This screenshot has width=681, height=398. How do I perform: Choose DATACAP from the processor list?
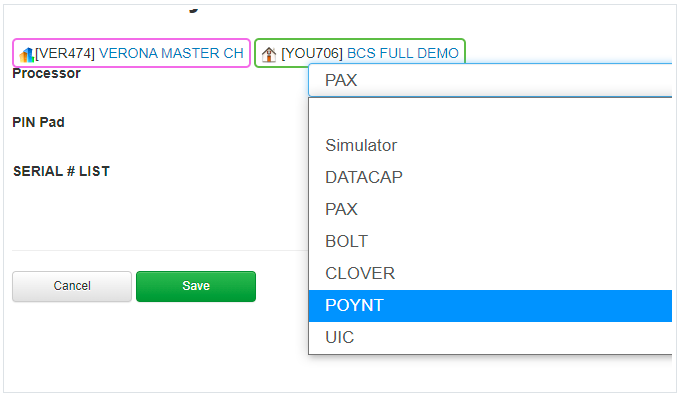[490, 177]
